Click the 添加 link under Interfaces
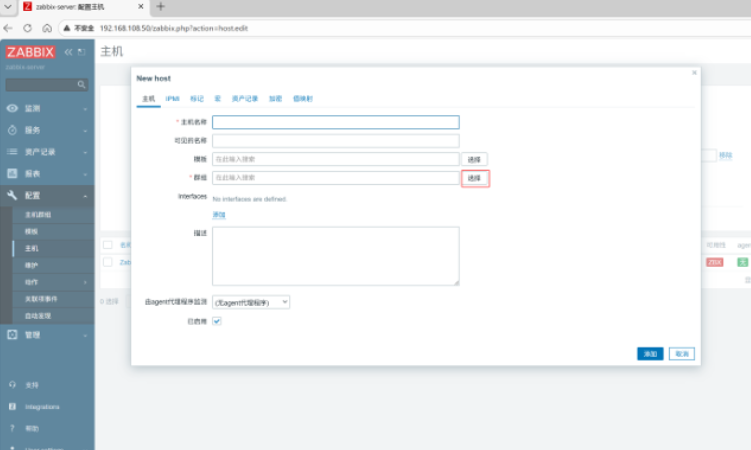 (219, 214)
